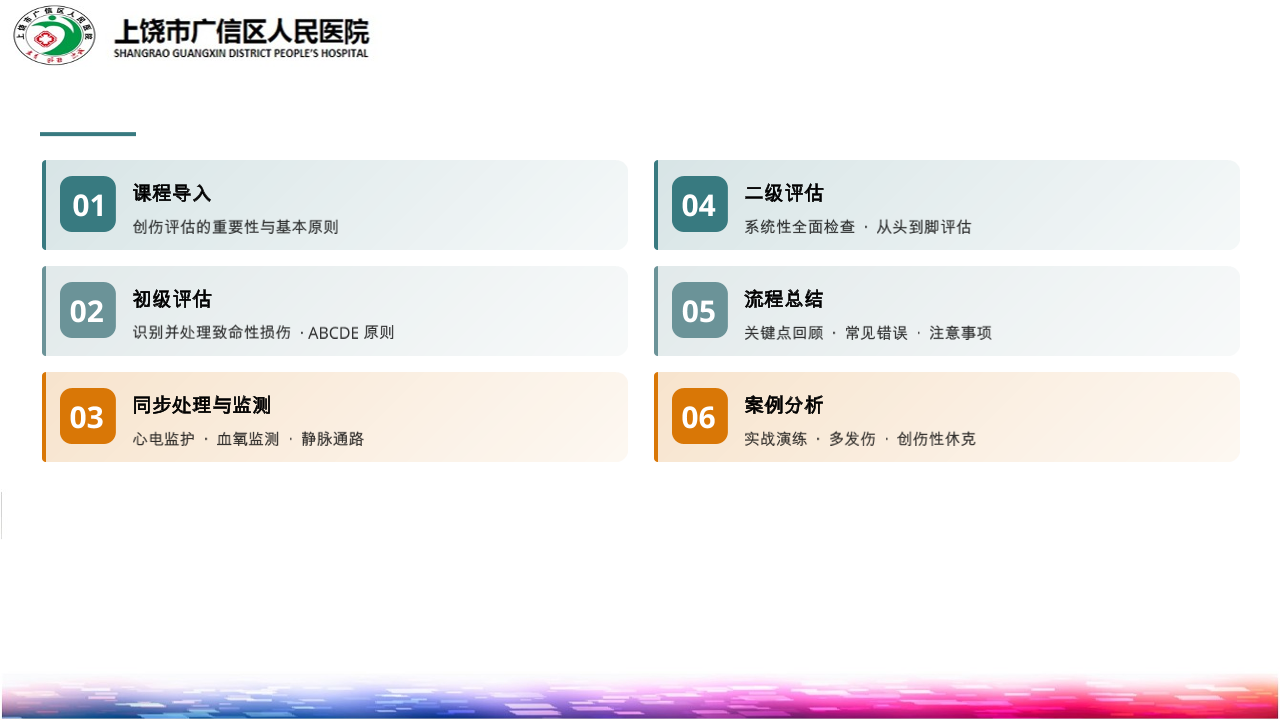Click the teal accent line above the cards
Viewport: 1280px width, 720px height.
click(88, 133)
